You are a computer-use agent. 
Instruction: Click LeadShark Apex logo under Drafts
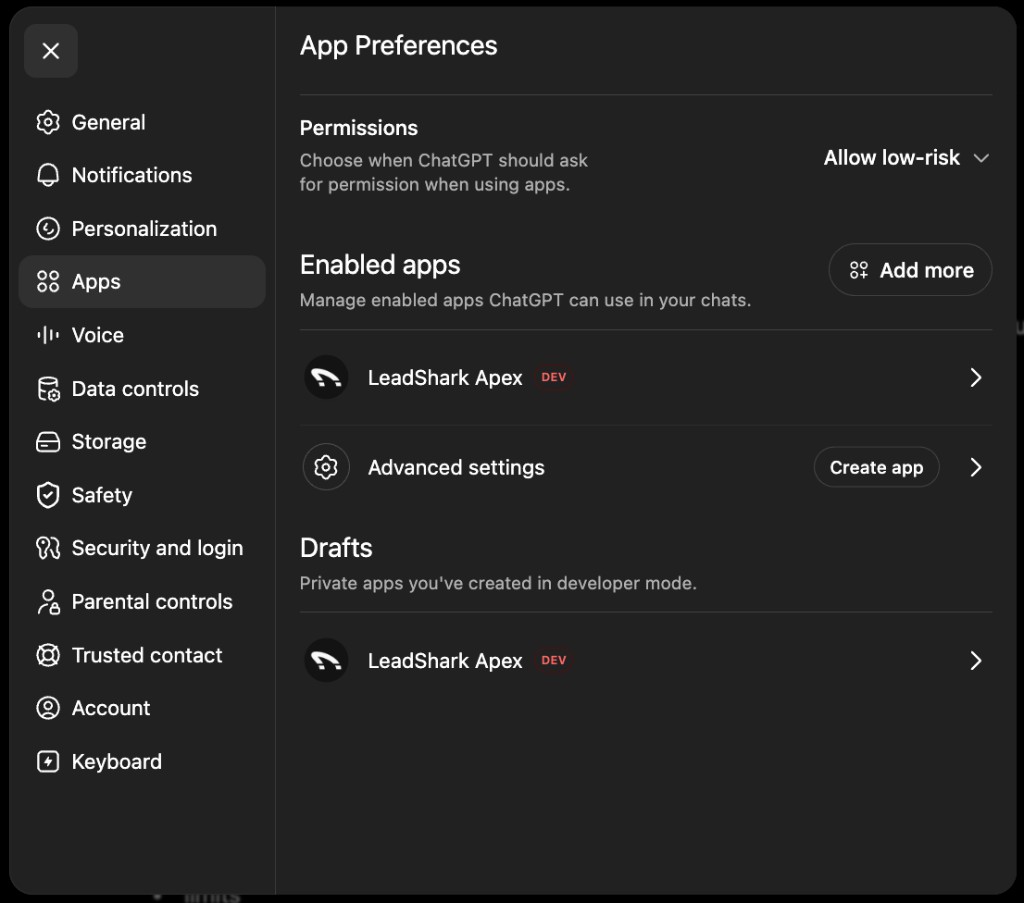[326, 660]
